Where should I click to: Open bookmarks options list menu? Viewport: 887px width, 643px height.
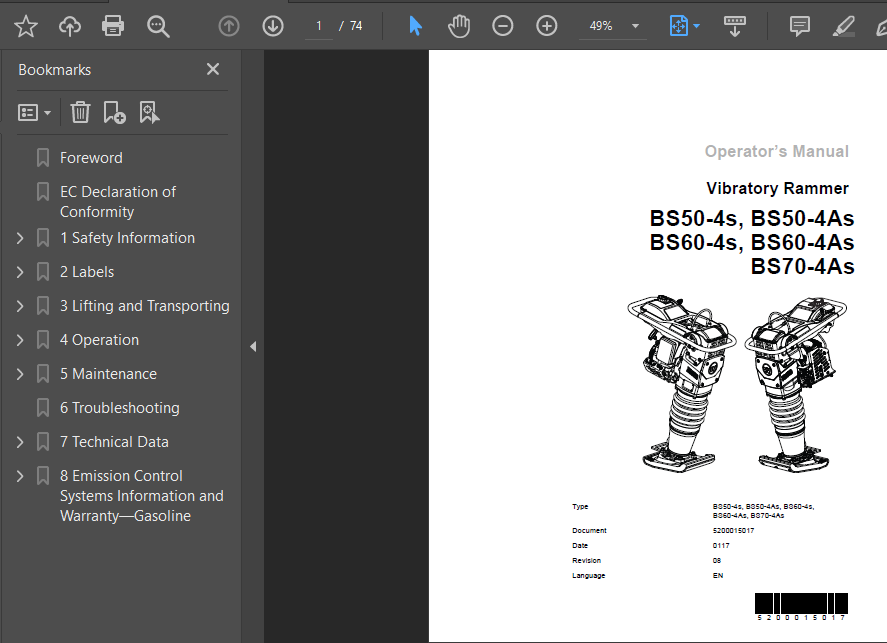[x=34, y=113]
